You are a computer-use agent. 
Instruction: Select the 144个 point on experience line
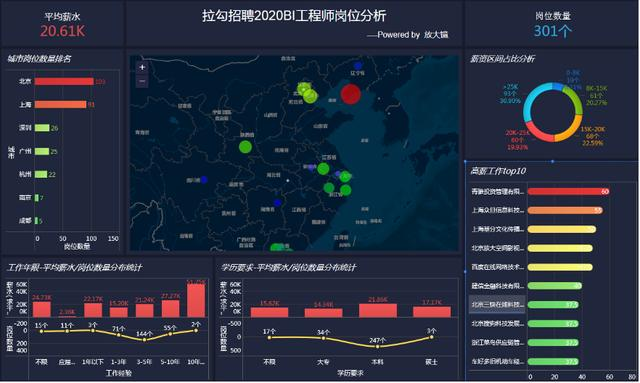point(144,340)
